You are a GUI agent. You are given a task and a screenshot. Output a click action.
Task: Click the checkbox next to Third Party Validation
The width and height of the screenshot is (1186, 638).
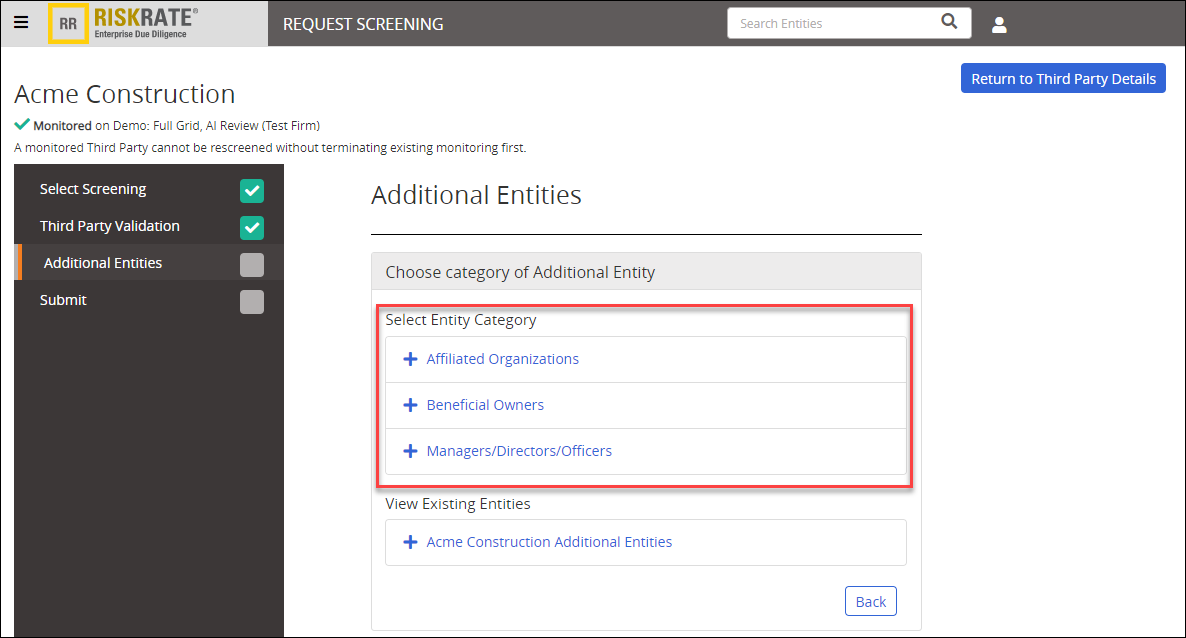pyautogui.click(x=251, y=227)
